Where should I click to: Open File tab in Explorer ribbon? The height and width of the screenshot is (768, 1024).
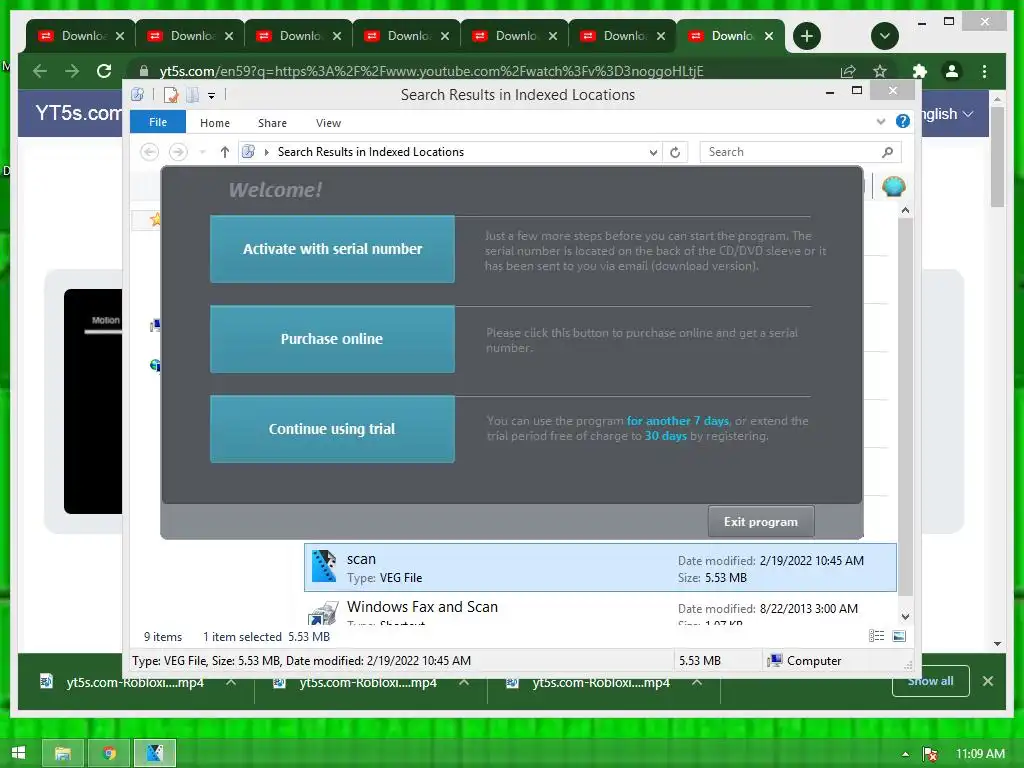158,122
